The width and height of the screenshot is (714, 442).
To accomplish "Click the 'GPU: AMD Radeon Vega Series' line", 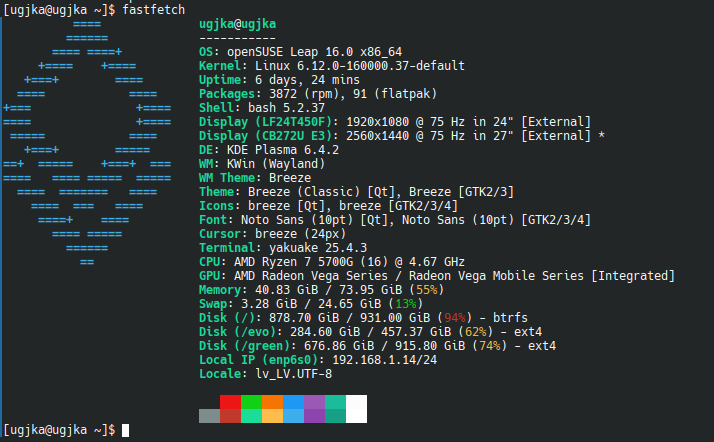I will [x=437, y=276].
